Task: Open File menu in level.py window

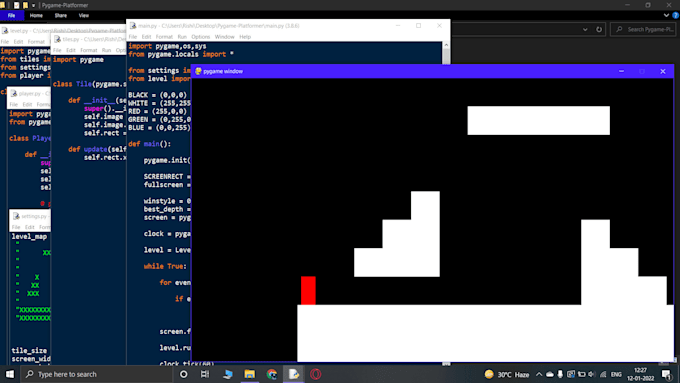Action: coord(5,42)
